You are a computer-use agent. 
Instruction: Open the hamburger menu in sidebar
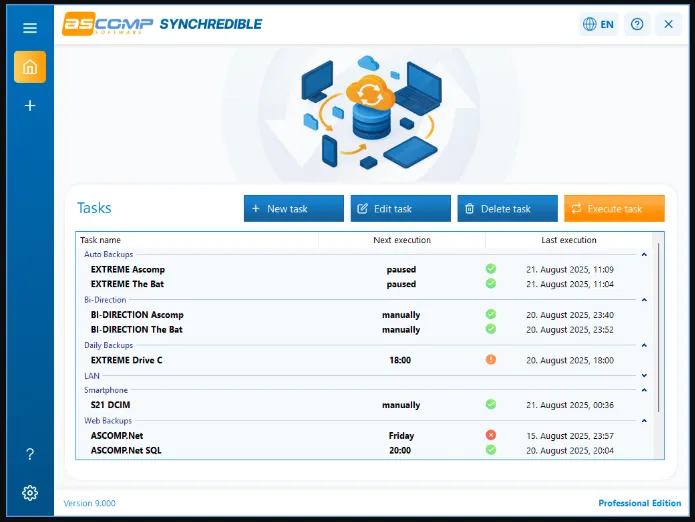pos(30,28)
